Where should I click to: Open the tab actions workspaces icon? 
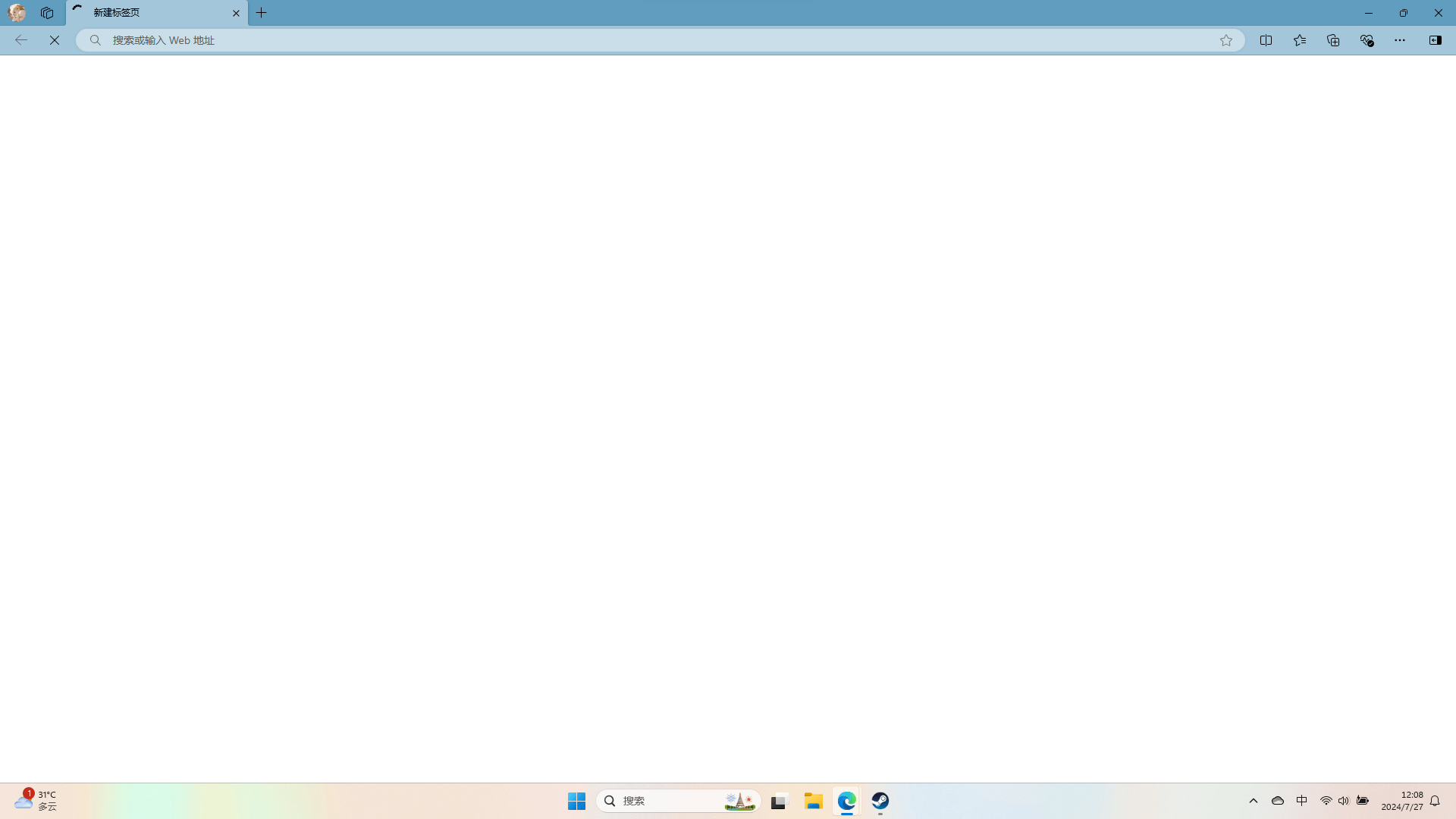tap(47, 13)
